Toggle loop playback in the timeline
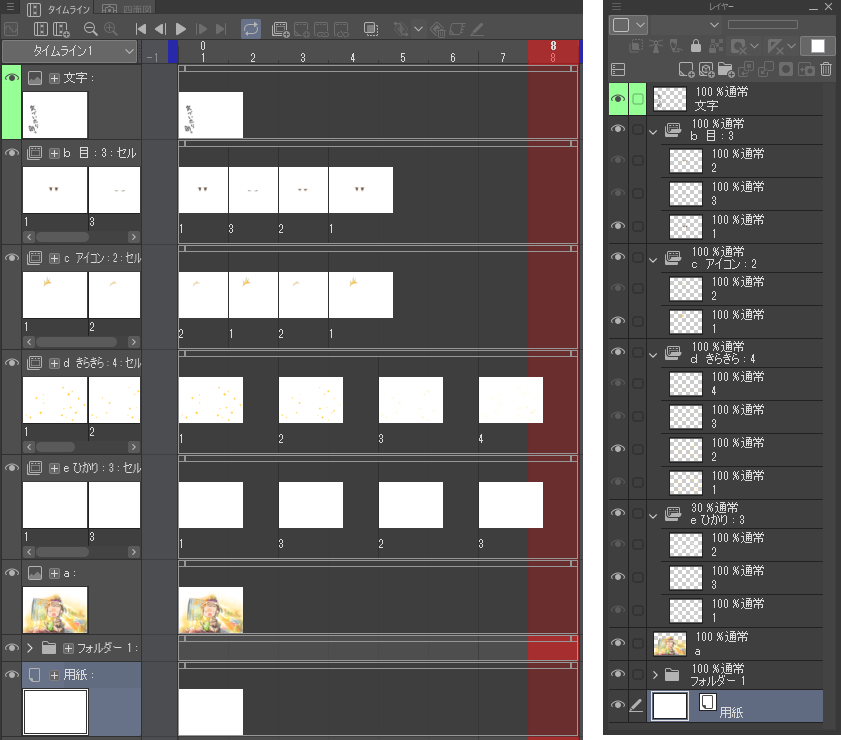841x740 pixels. [250, 29]
